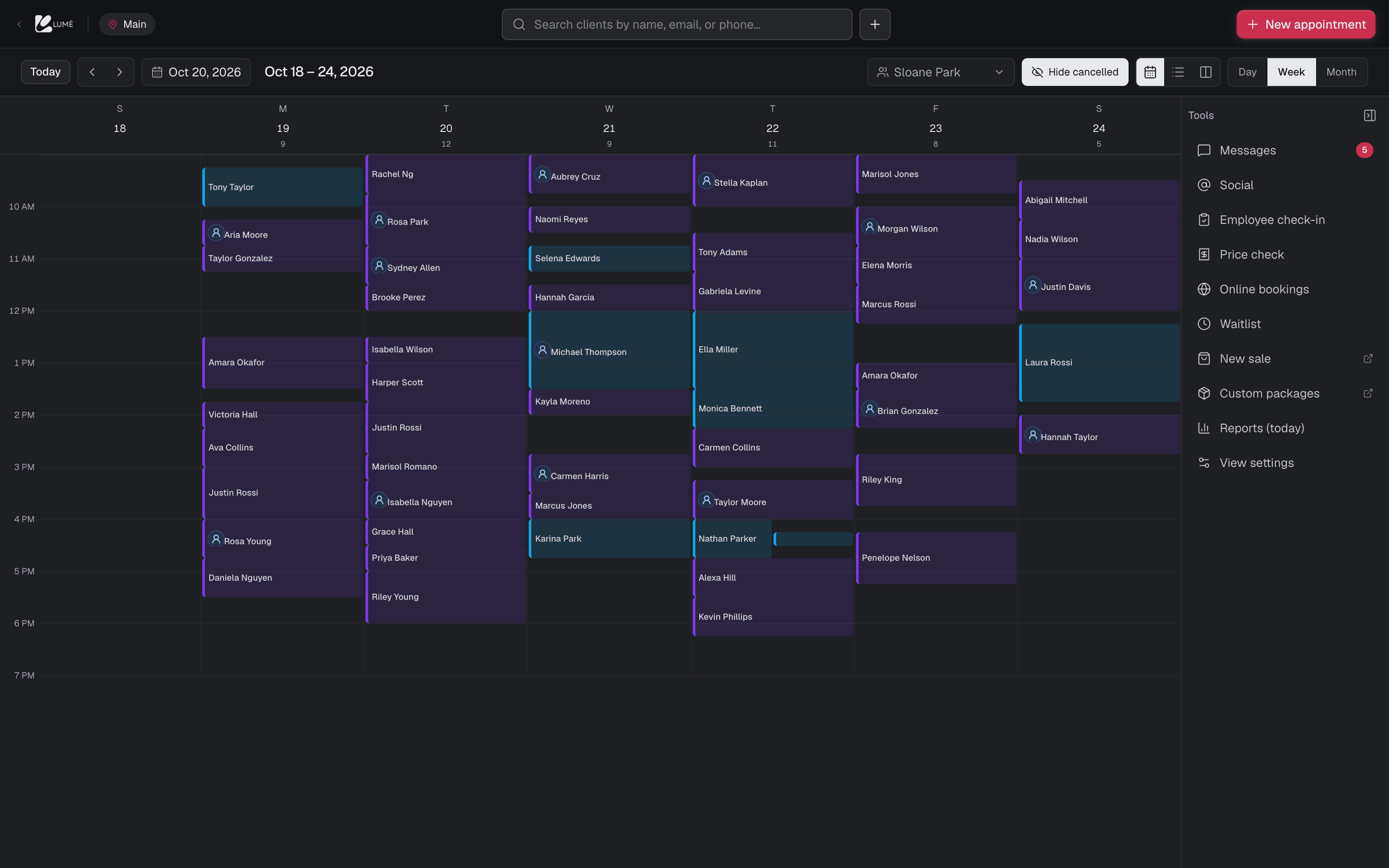Click the profile icon on Aria Moore appointment
1389x868 pixels.
(x=216, y=233)
